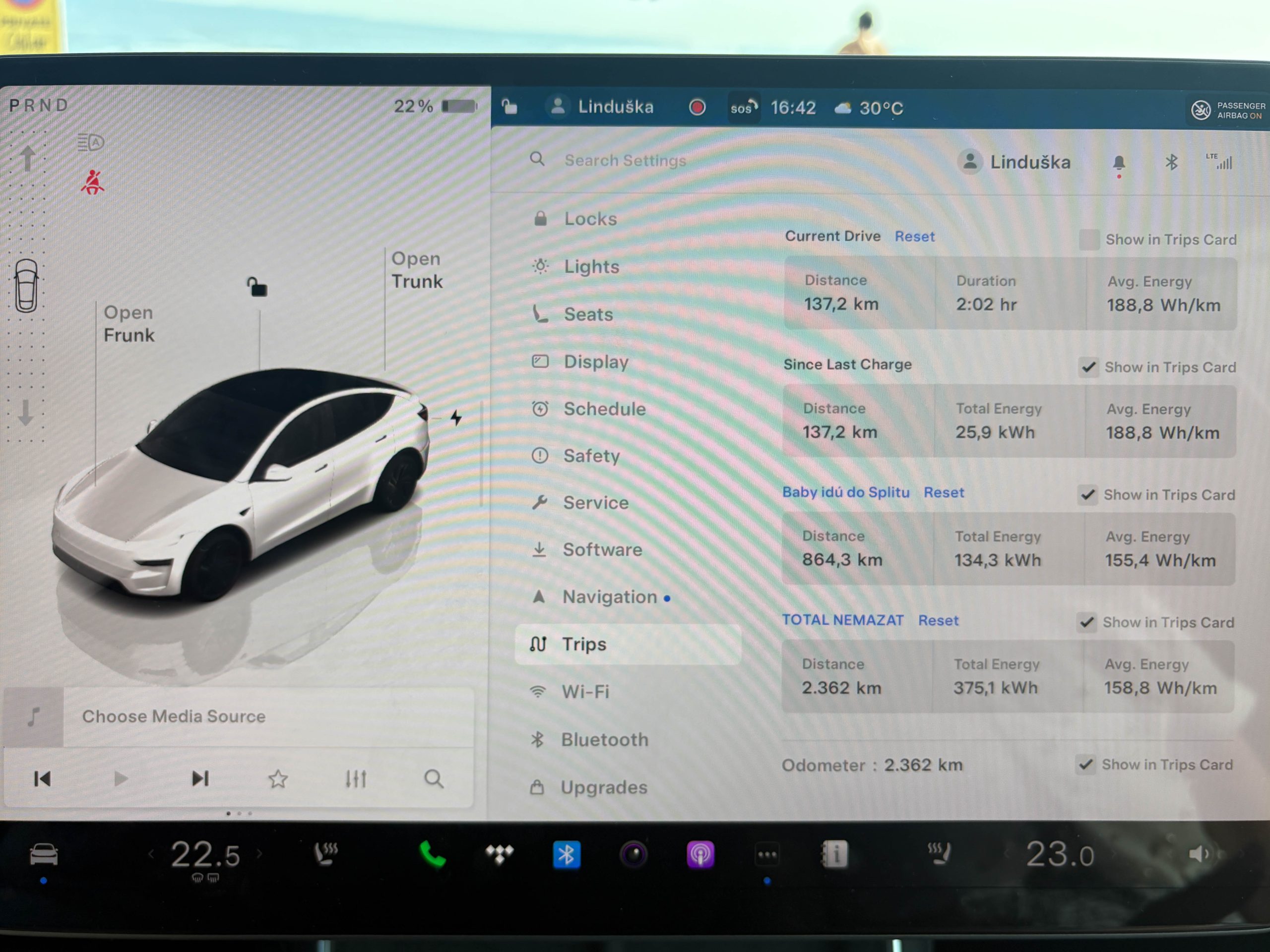1270x952 pixels.
Task: Rename the Baby idú do Splitu trip
Action: coord(846,492)
